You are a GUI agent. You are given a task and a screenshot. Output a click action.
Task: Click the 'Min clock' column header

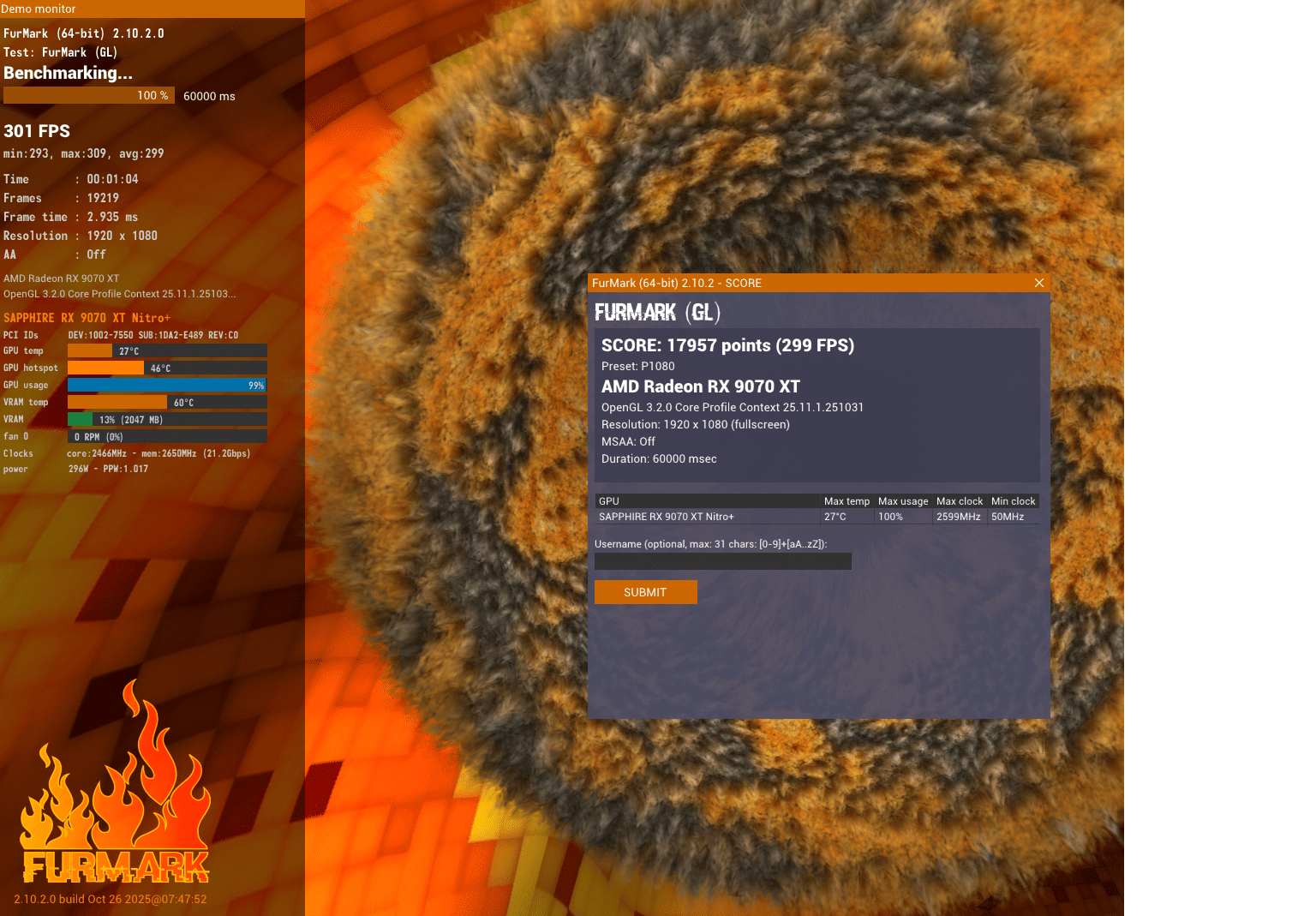pyautogui.click(x=1014, y=501)
